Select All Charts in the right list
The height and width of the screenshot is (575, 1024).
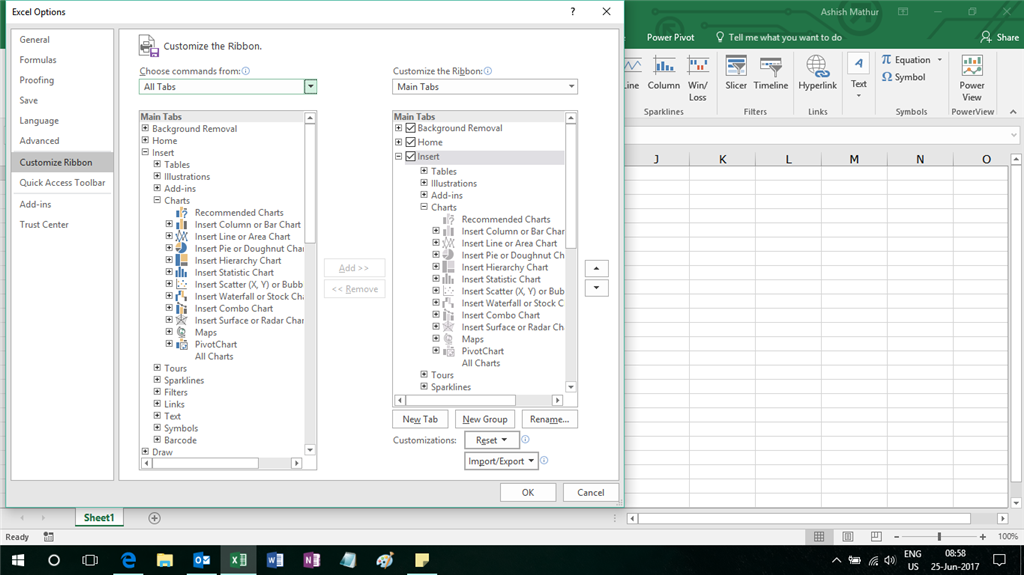[x=481, y=363]
